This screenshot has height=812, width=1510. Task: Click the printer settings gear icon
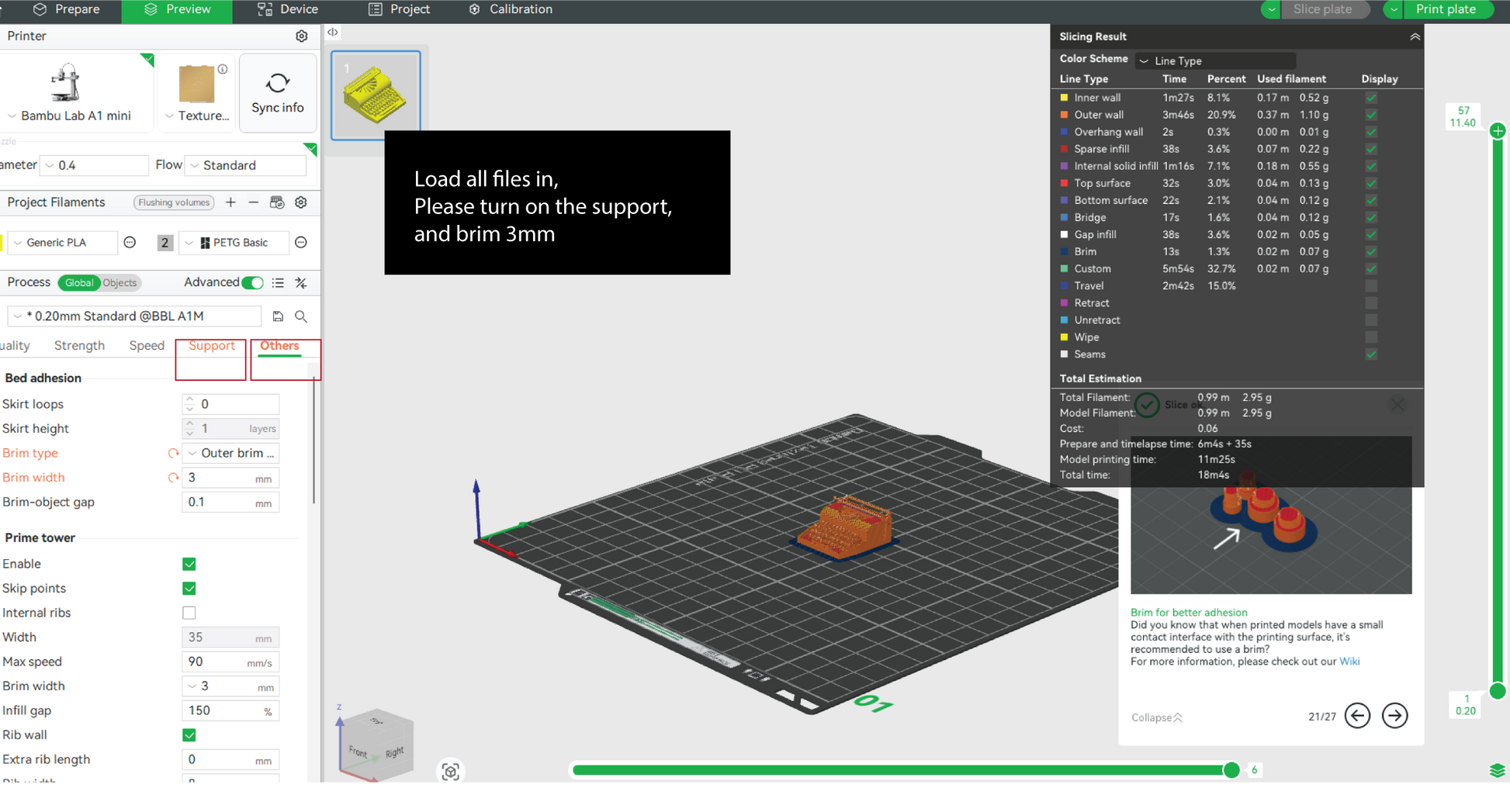pyautogui.click(x=301, y=36)
